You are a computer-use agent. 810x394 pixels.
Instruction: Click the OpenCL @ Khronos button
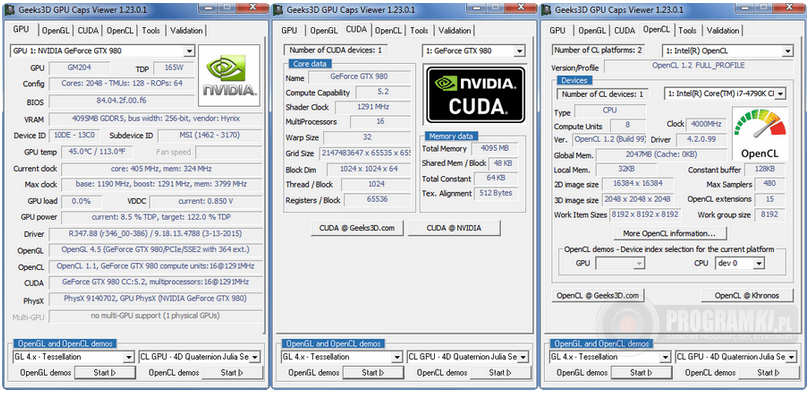point(746,295)
